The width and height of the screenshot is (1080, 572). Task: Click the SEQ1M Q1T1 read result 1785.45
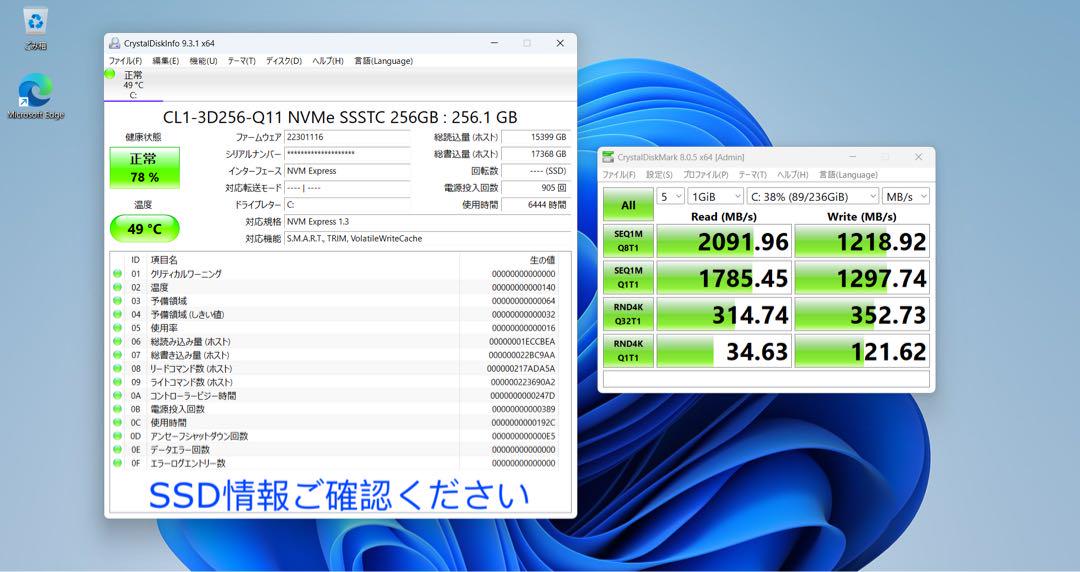(x=724, y=278)
